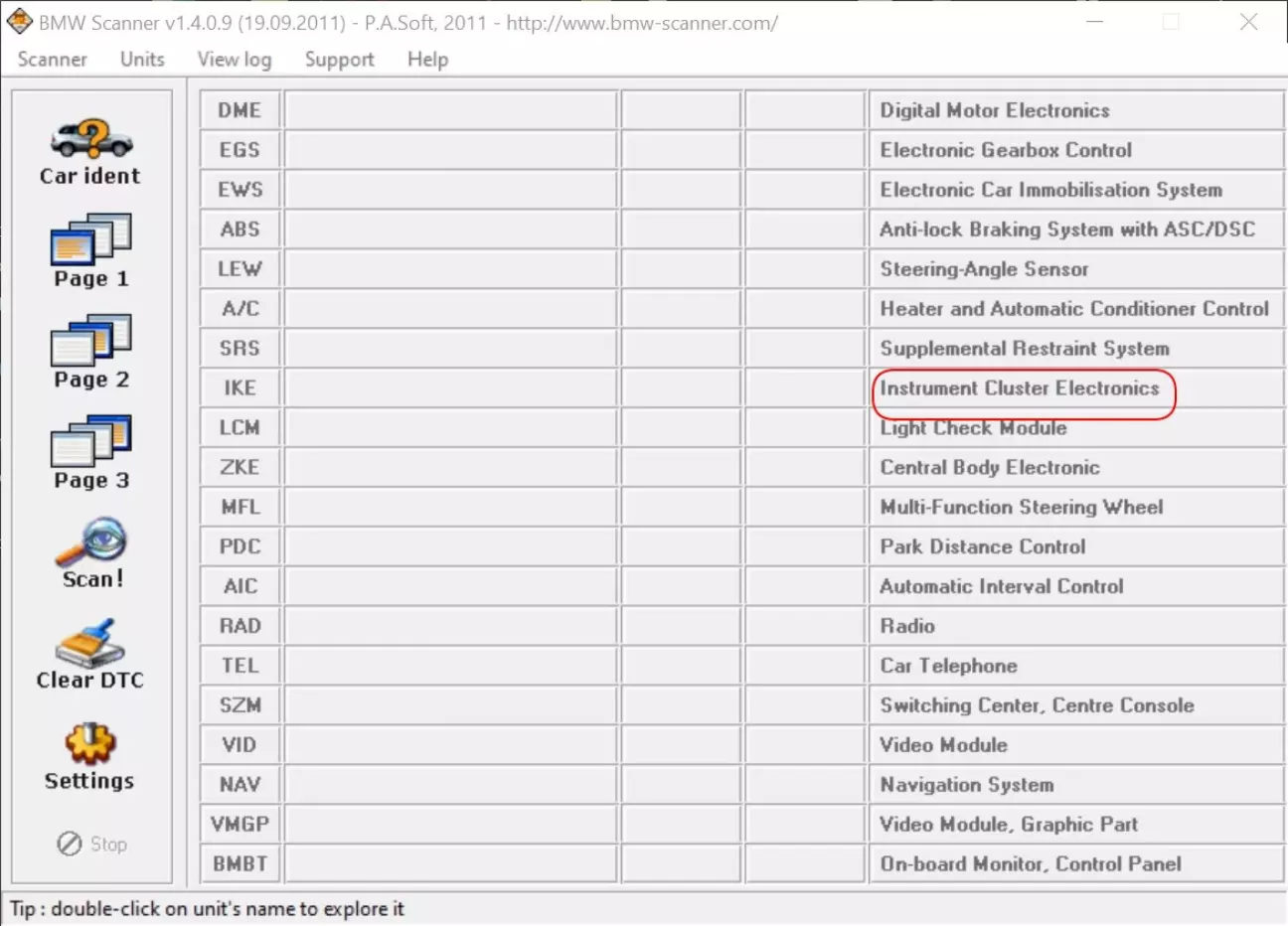This screenshot has height=926, width=1288.
Task: Select the ABS unit button
Action: coord(240,230)
